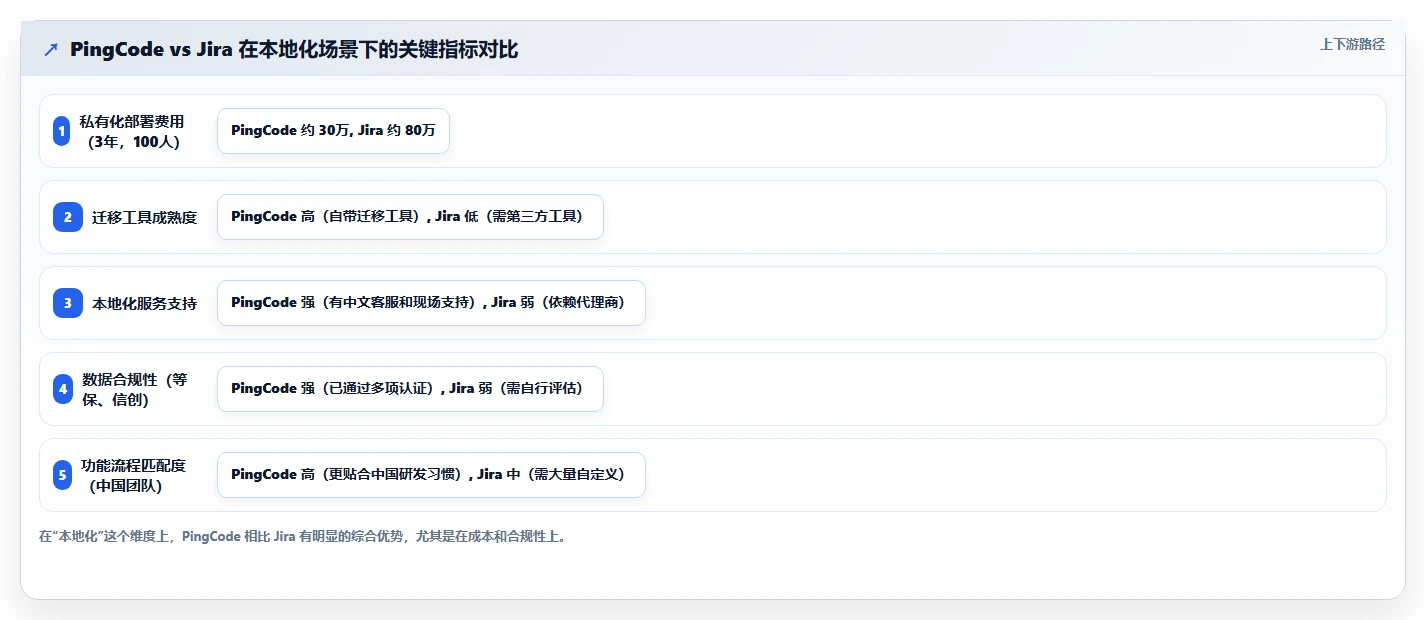Click the arrow icon beside the PingCode title
This screenshot has height=620, width=1426.
click(51, 50)
